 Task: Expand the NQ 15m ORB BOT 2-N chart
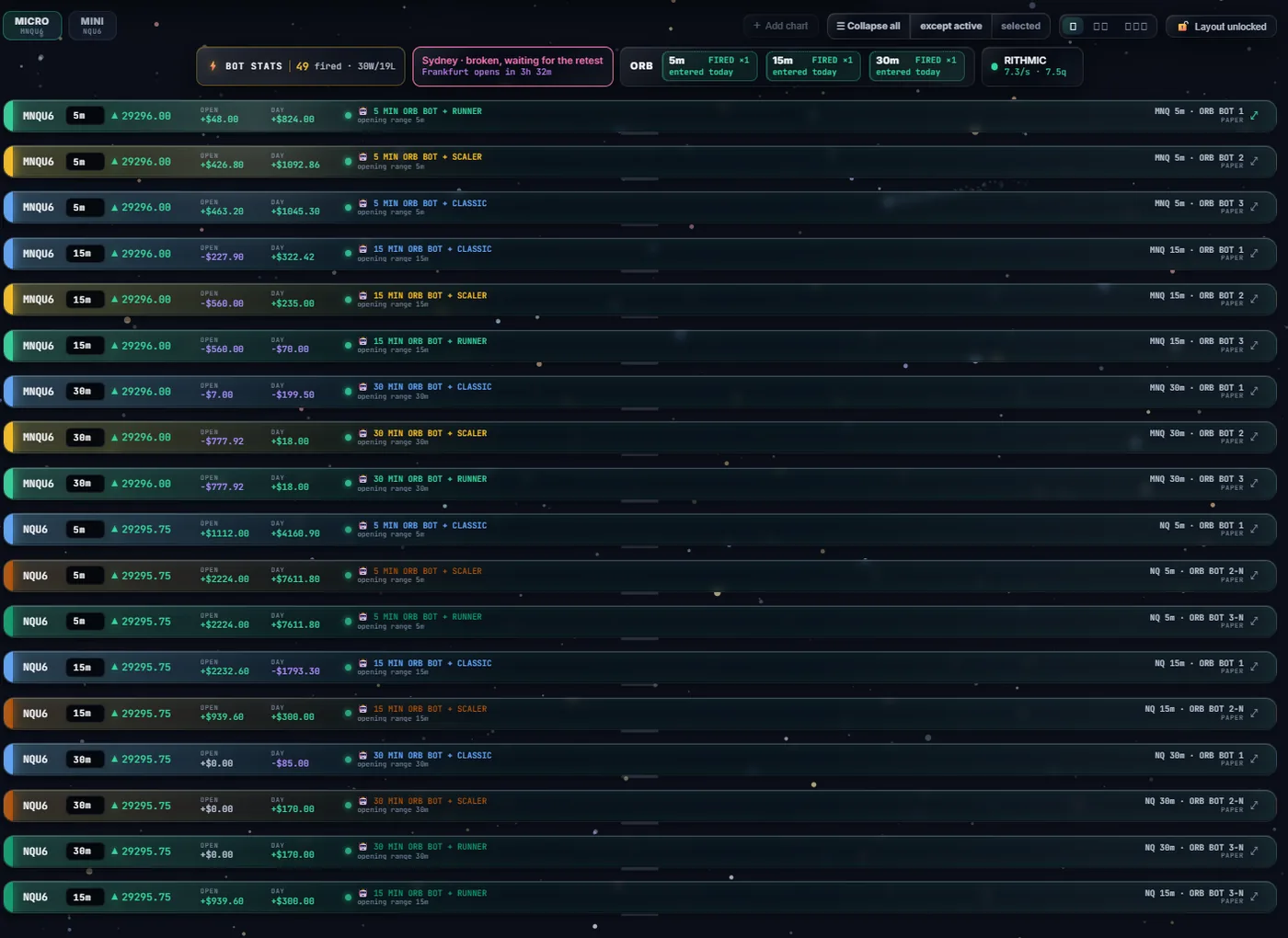1254,713
